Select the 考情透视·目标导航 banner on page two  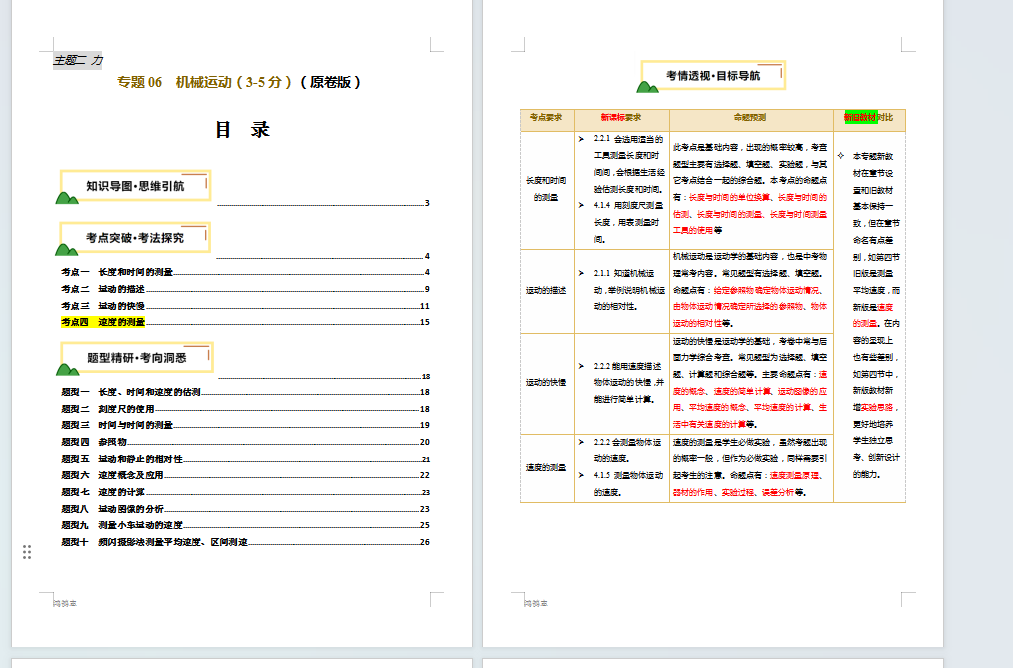713,75
